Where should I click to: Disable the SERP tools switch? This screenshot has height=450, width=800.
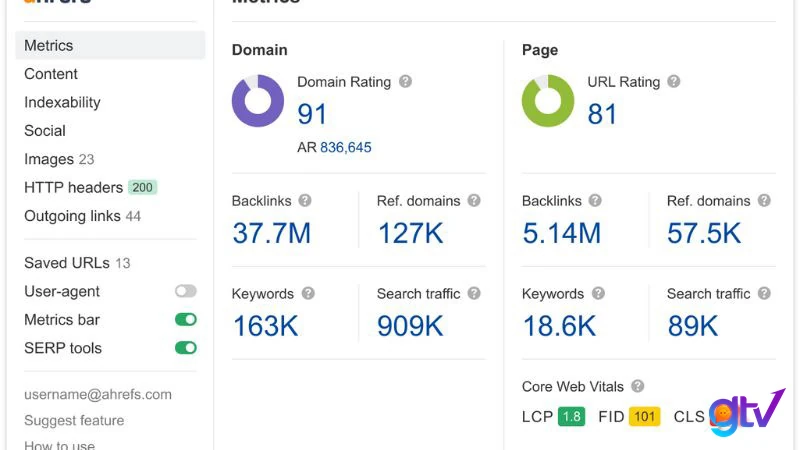click(186, 348)
